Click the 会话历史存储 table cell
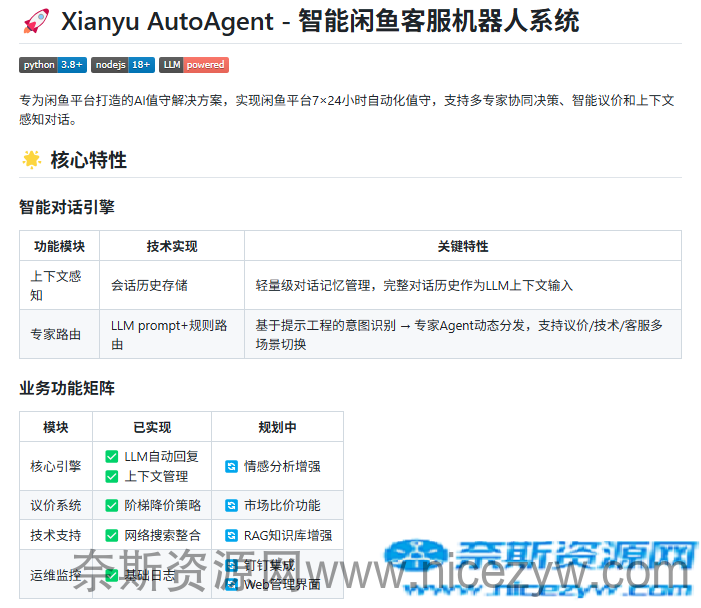Screen dimensions: 701x608 [x=172, y=285]
